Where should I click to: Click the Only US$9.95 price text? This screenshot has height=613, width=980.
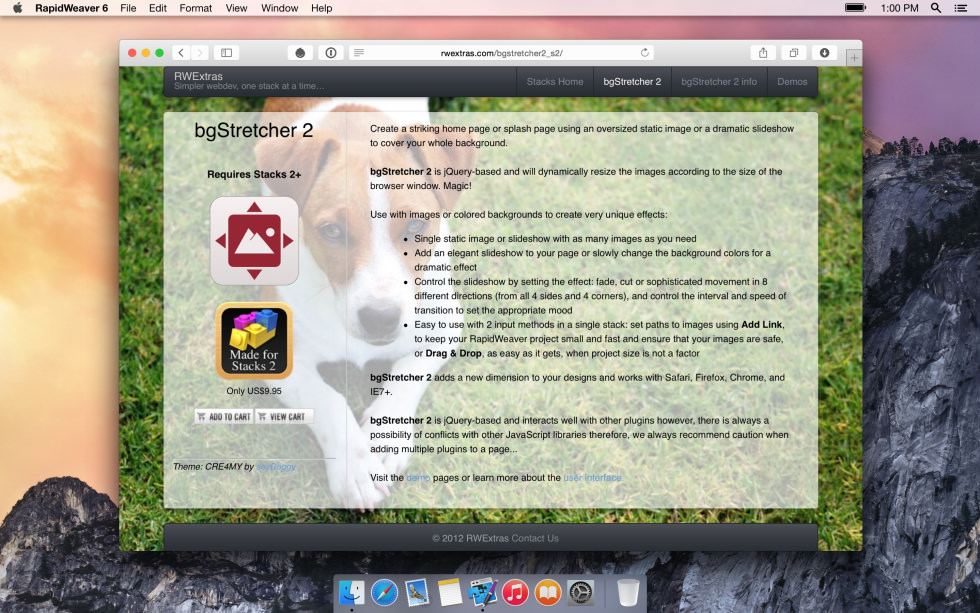tap(254, 391)
